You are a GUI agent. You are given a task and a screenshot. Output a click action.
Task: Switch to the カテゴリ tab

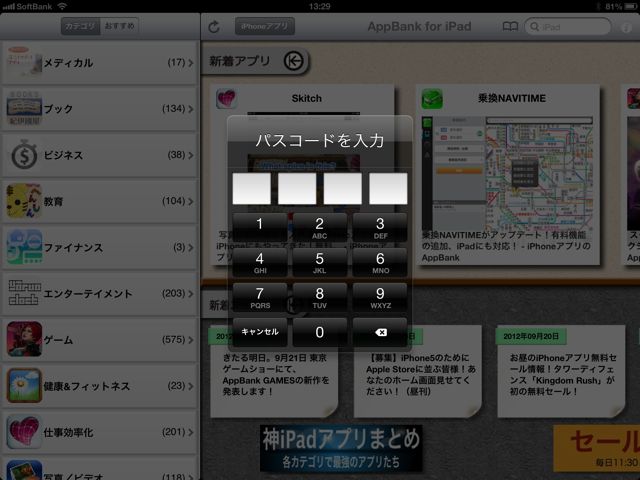point(80,26)
